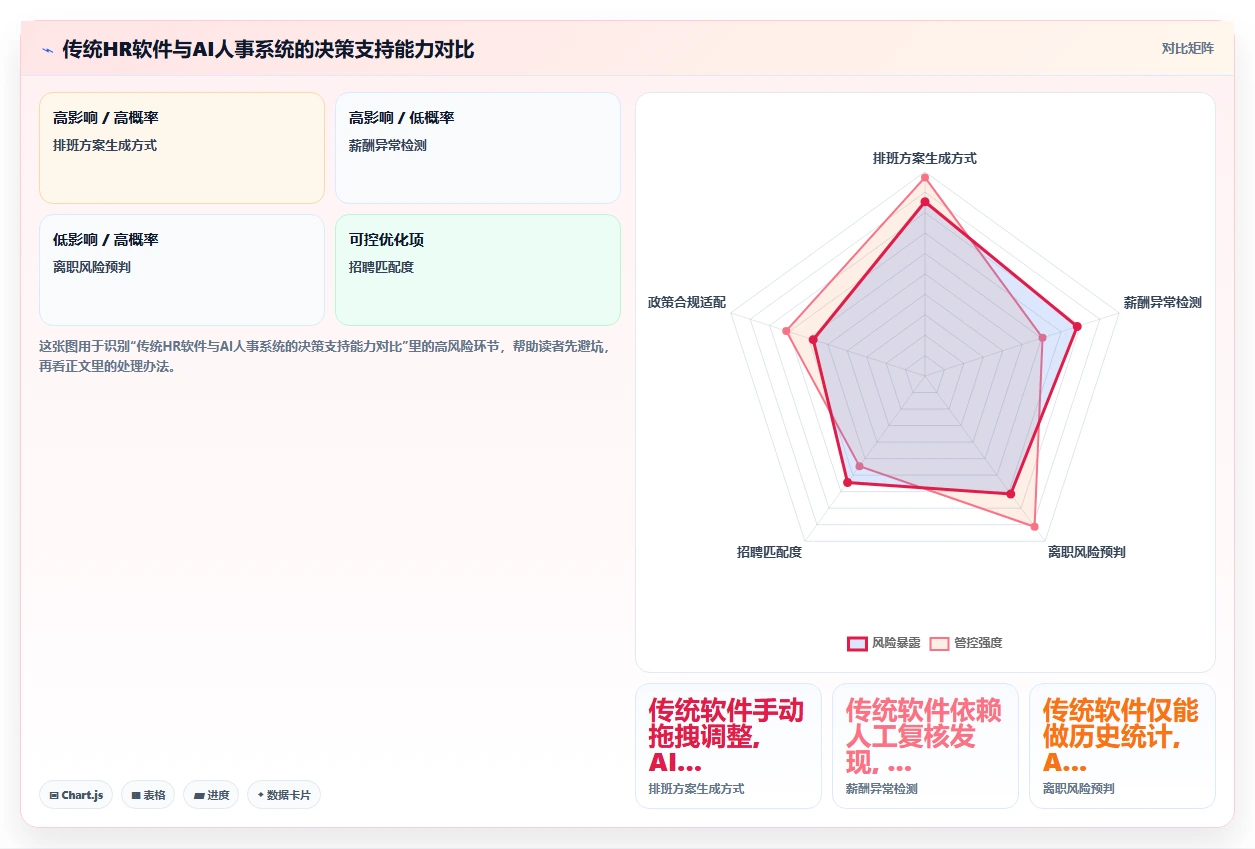Click the crimson radar point at 薪酬异常检测
Screen dimensions: 1255x849
click(x=1077, y=326)
